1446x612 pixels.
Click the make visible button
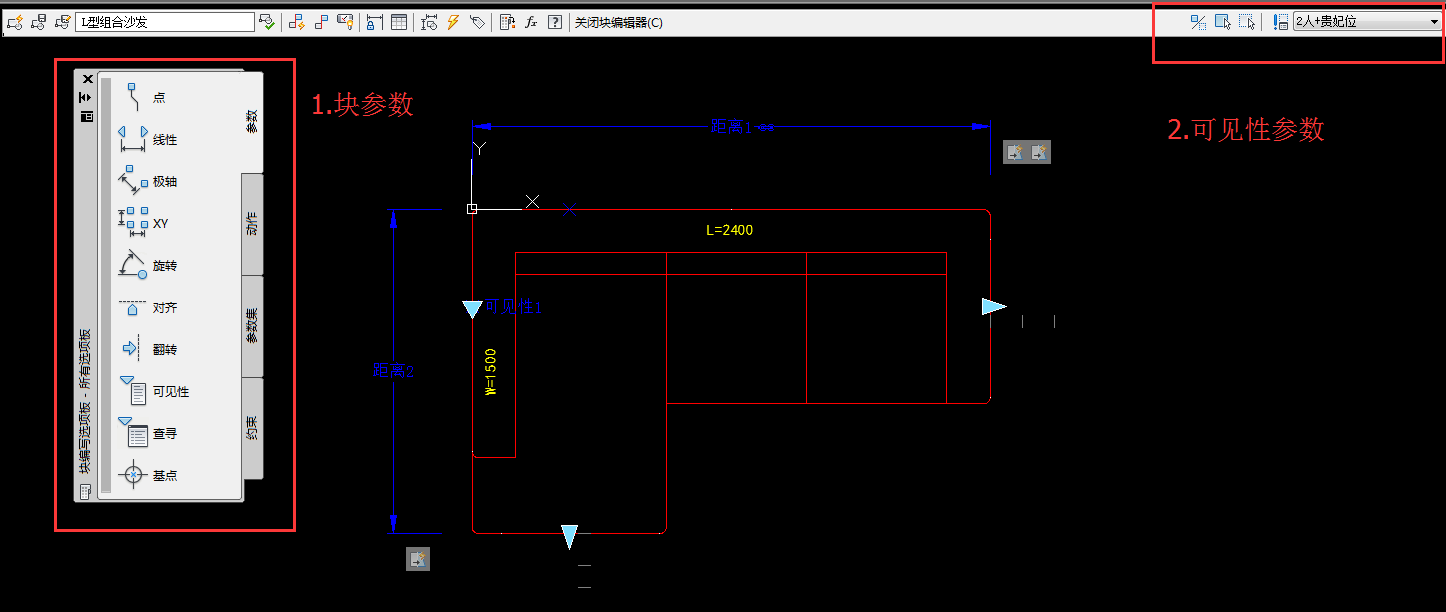pyautogui.click(x=1222, y=22)
